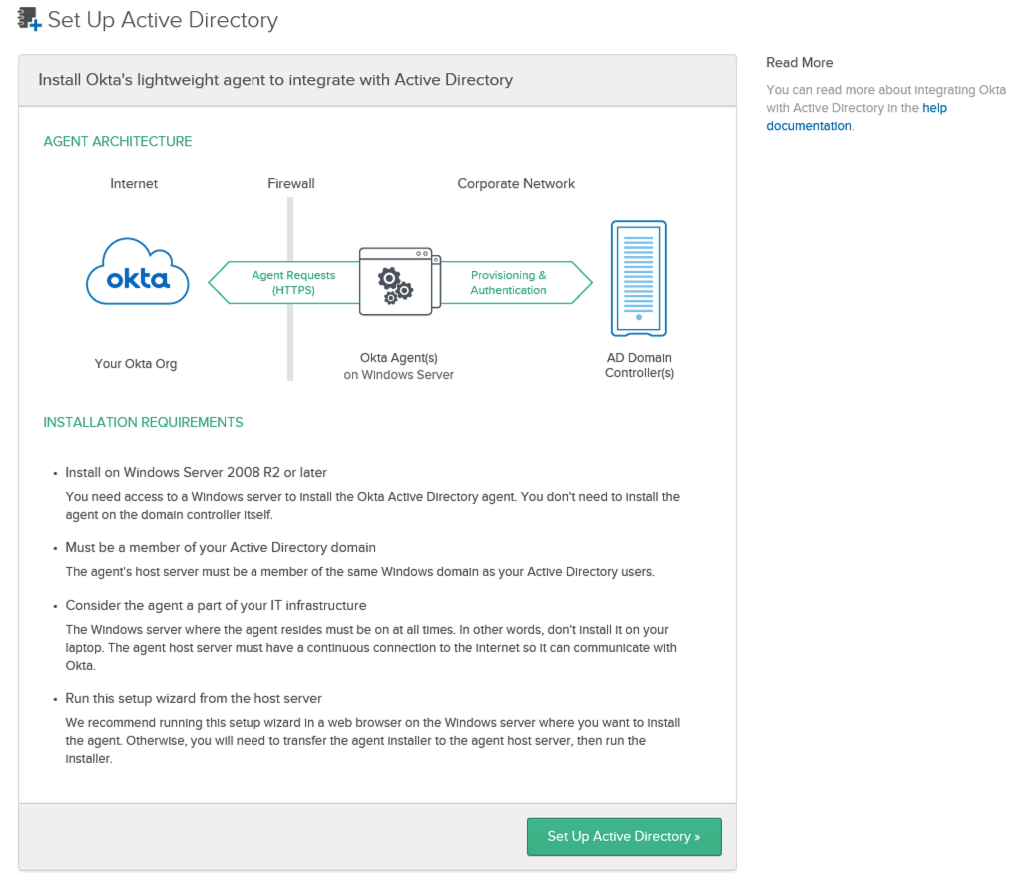Click the Corporate Network label
Viewport: 1027px width, 874px height.
(x=516, y=183)
